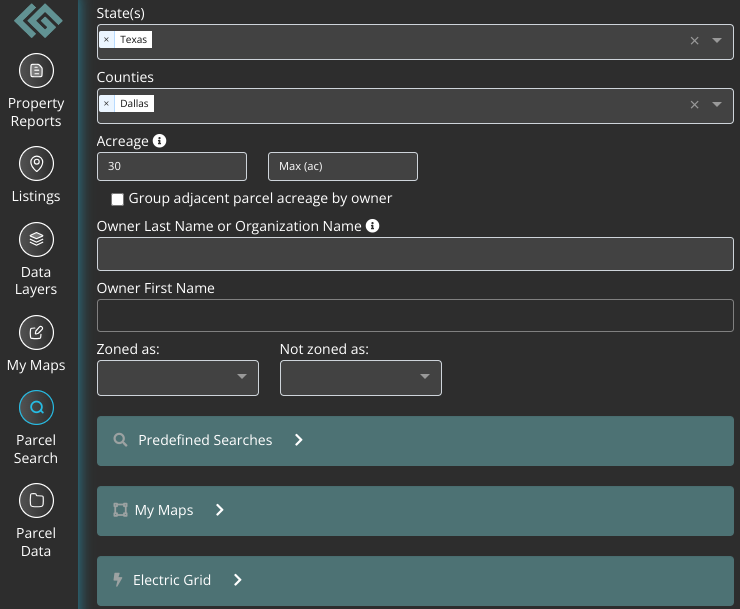Open the My Maps edit icon in sidebar
This screenshot has height=609, width=740.
(x=36, y=333)
